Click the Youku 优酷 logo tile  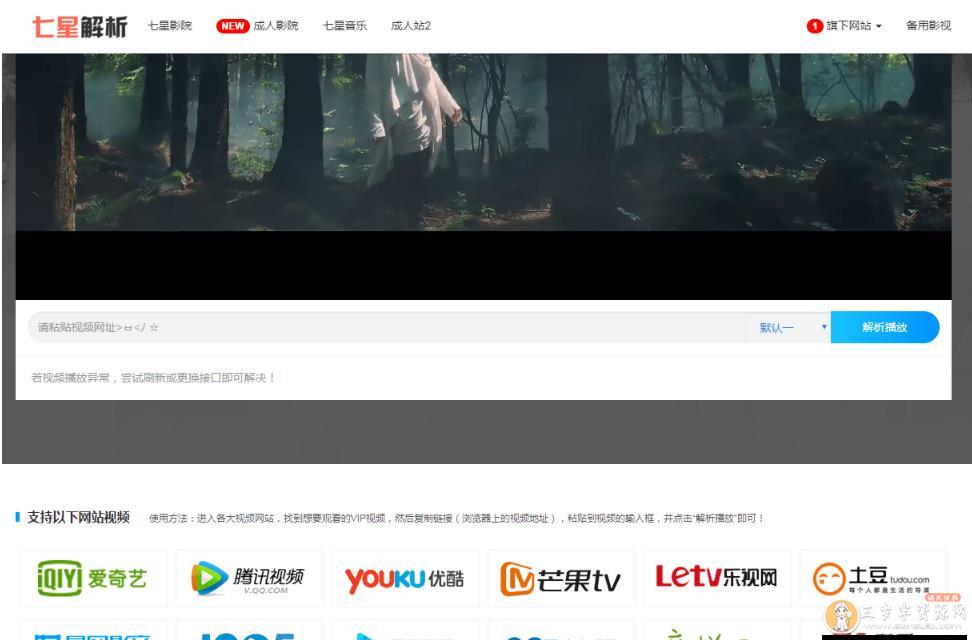405,578
